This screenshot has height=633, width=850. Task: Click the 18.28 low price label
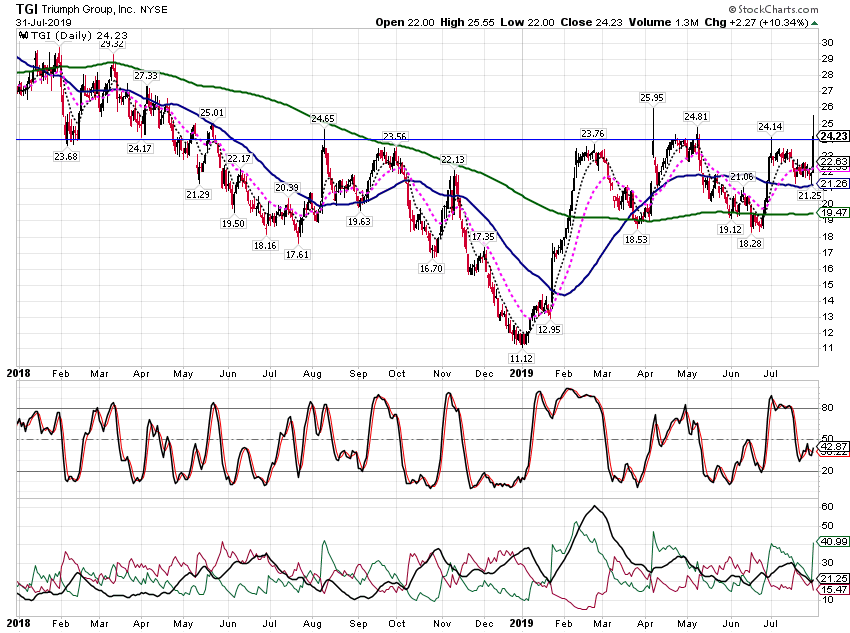pyautogui.click(x=750, y=243)
